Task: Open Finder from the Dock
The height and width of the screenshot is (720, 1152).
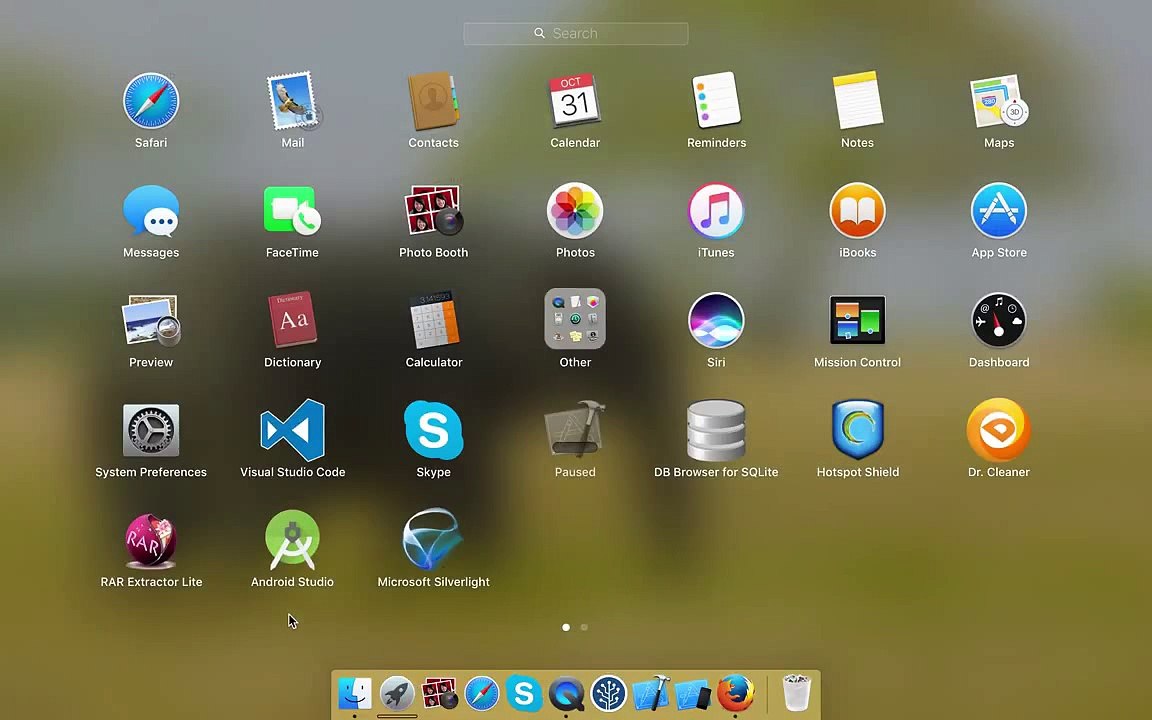Action: 355,694
